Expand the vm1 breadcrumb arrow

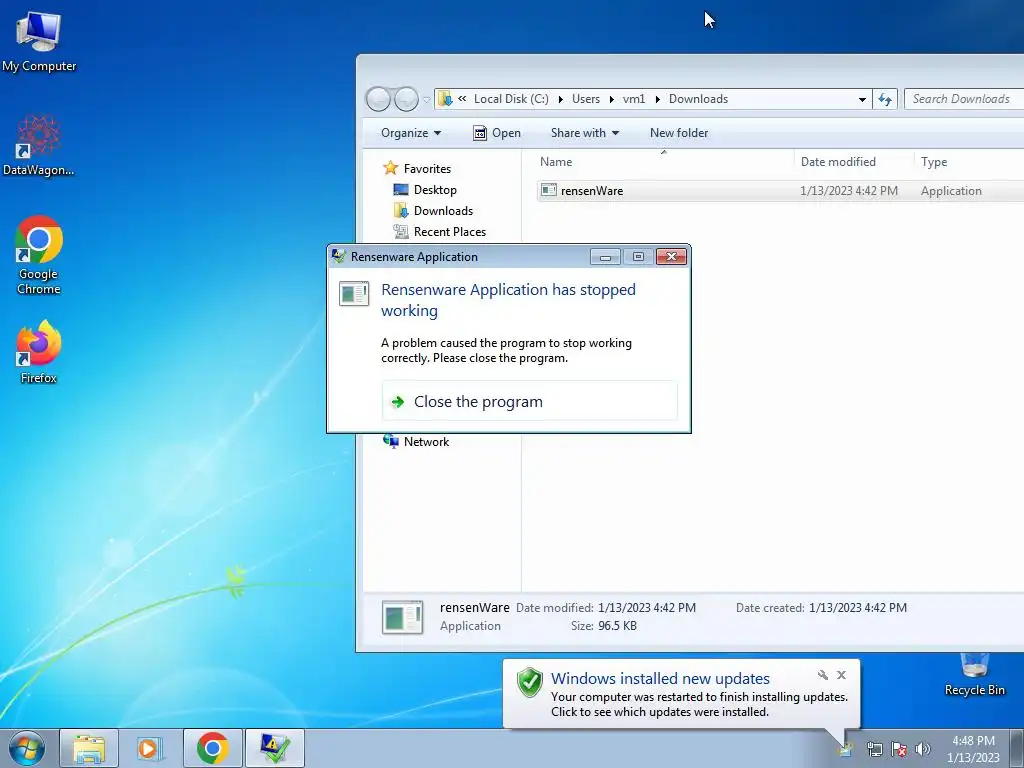(x=657, y=99)
